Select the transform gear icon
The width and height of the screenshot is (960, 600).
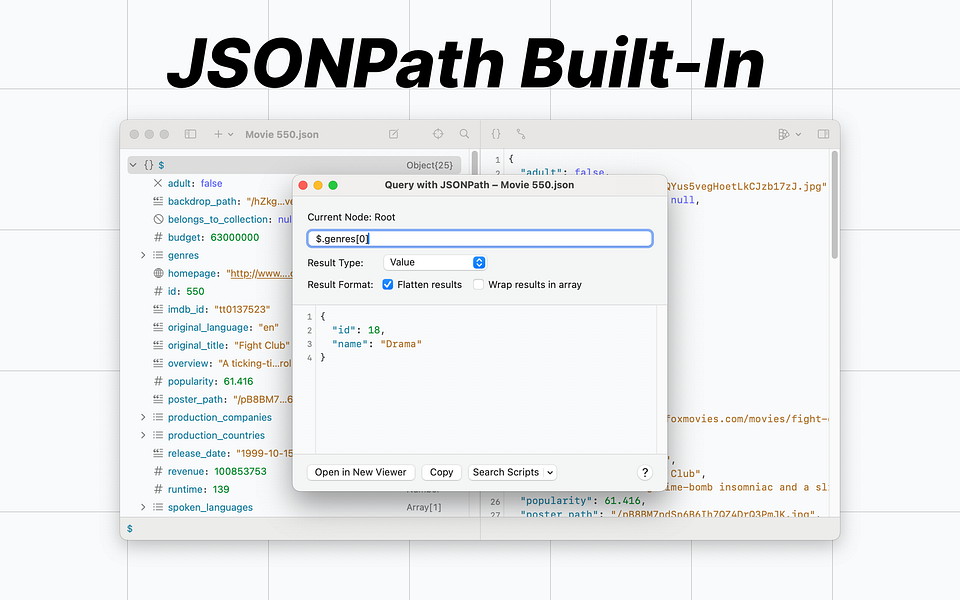437,133
